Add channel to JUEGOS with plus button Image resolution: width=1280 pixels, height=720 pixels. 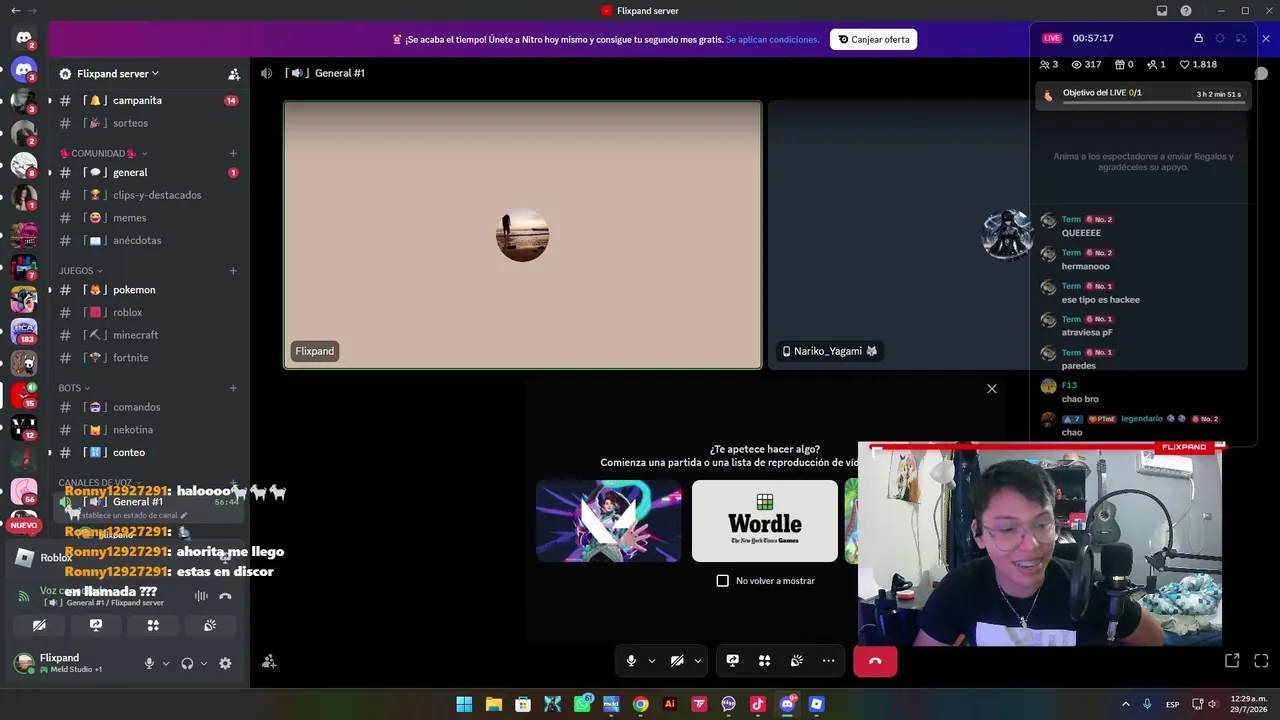tap(233, 271)
